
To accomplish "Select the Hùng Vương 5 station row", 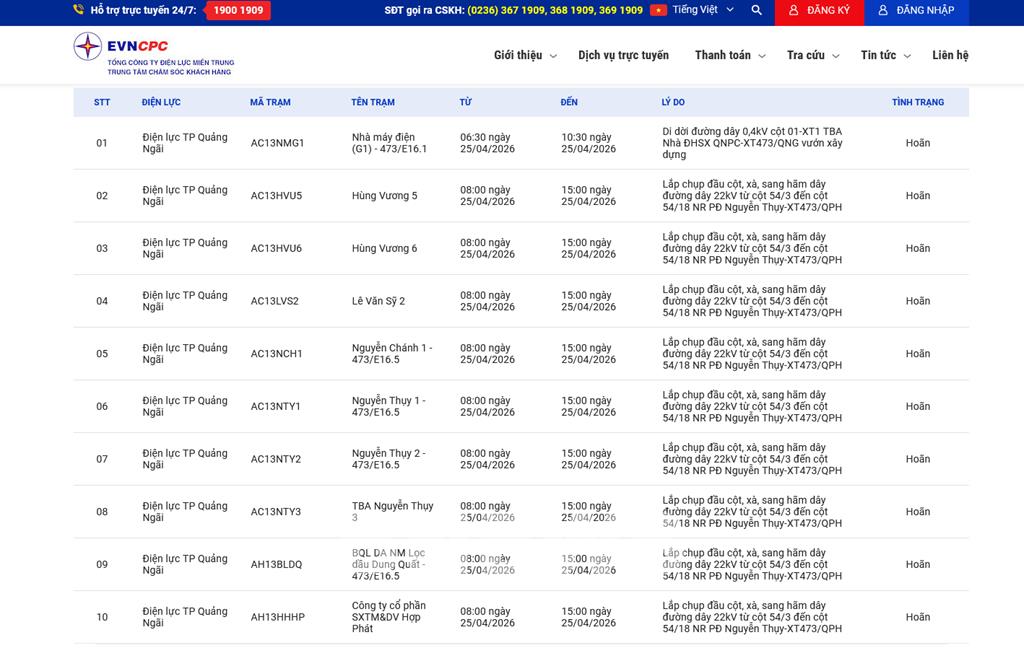I will (384, 196).
